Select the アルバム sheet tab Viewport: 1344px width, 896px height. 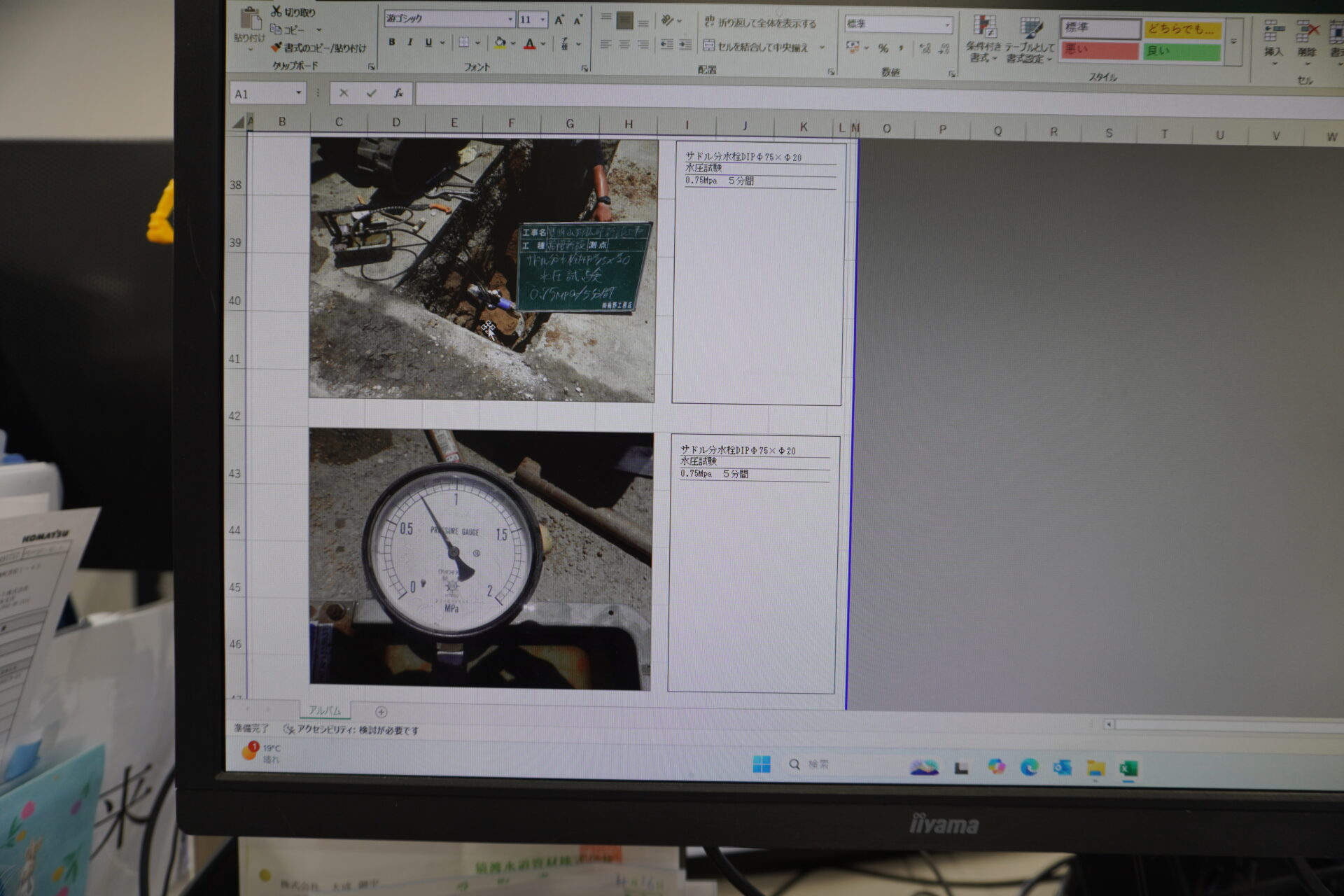point(325,710)
